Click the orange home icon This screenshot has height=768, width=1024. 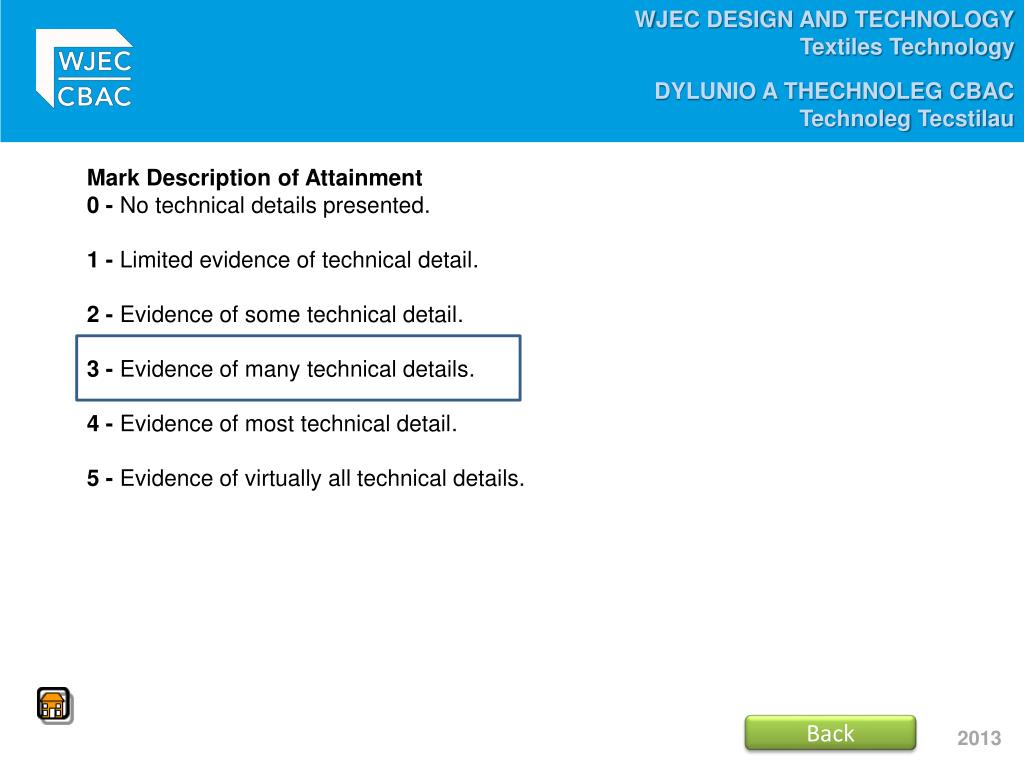(x=54, y=705)
